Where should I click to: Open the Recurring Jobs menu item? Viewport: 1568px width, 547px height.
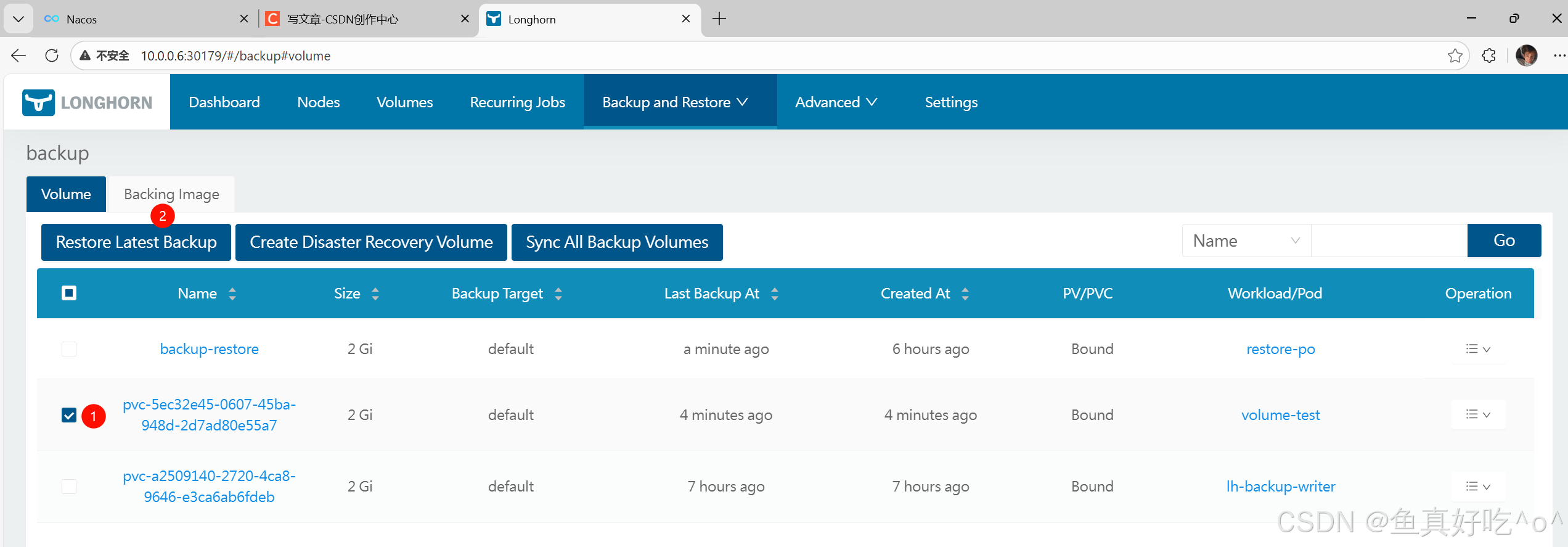[517, 102]
